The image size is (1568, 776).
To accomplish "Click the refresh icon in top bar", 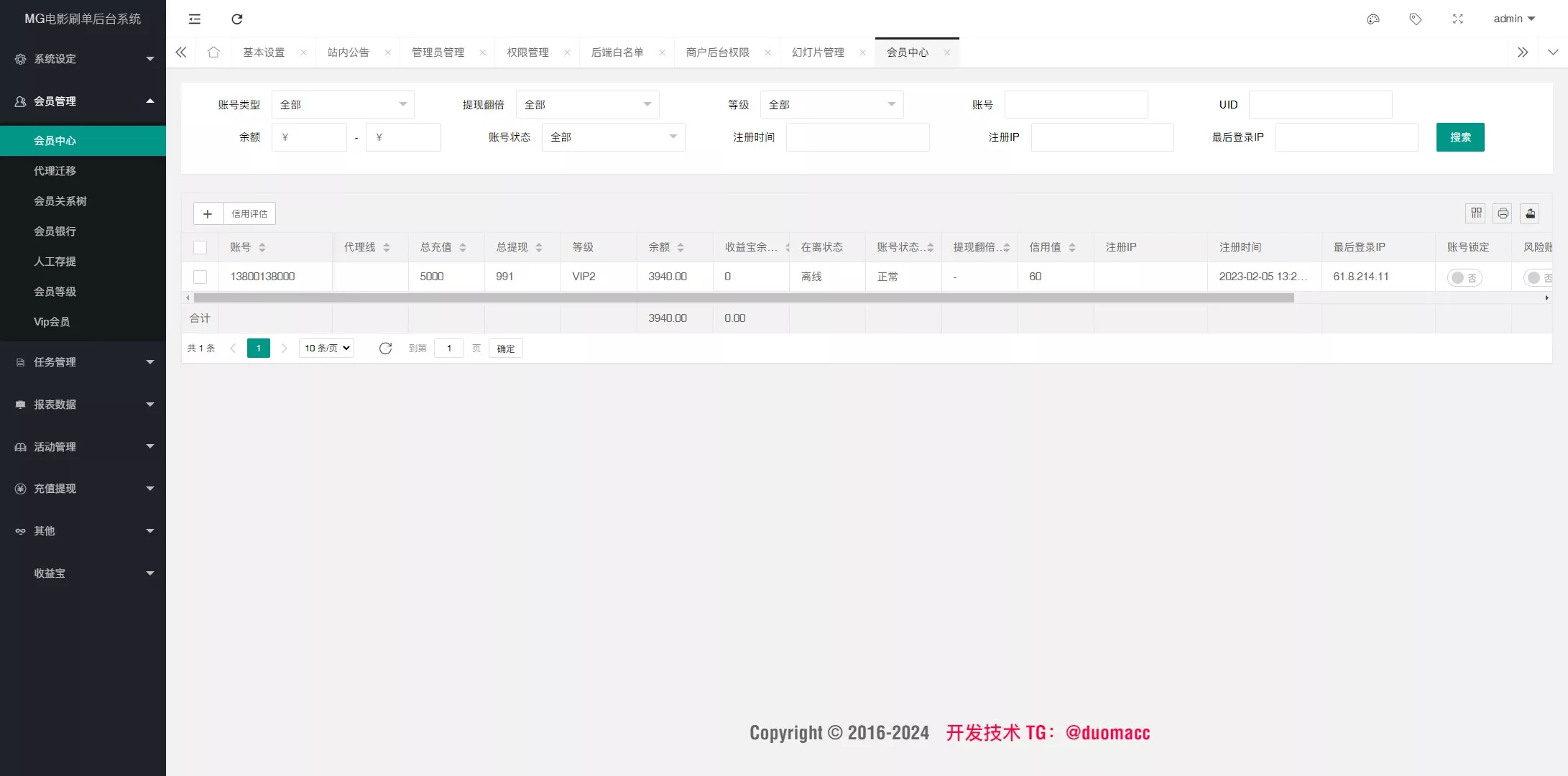I will click(x=237, y=19).
